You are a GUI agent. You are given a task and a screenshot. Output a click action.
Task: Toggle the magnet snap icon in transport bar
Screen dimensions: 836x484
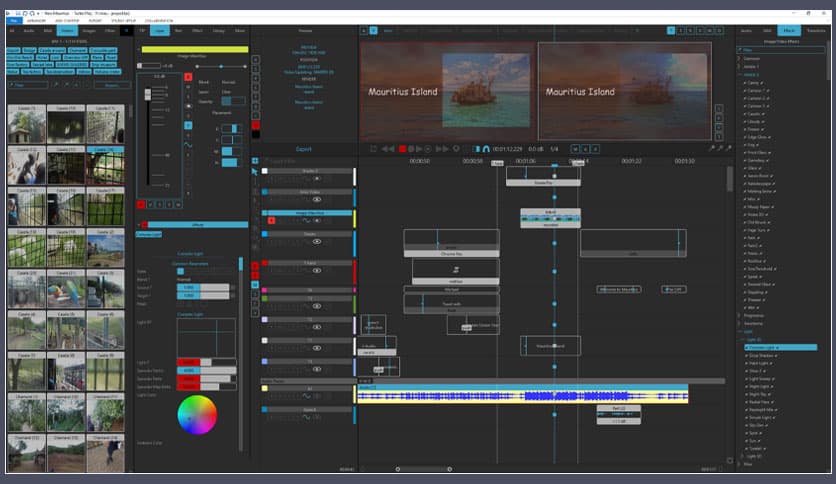(485, 149)
